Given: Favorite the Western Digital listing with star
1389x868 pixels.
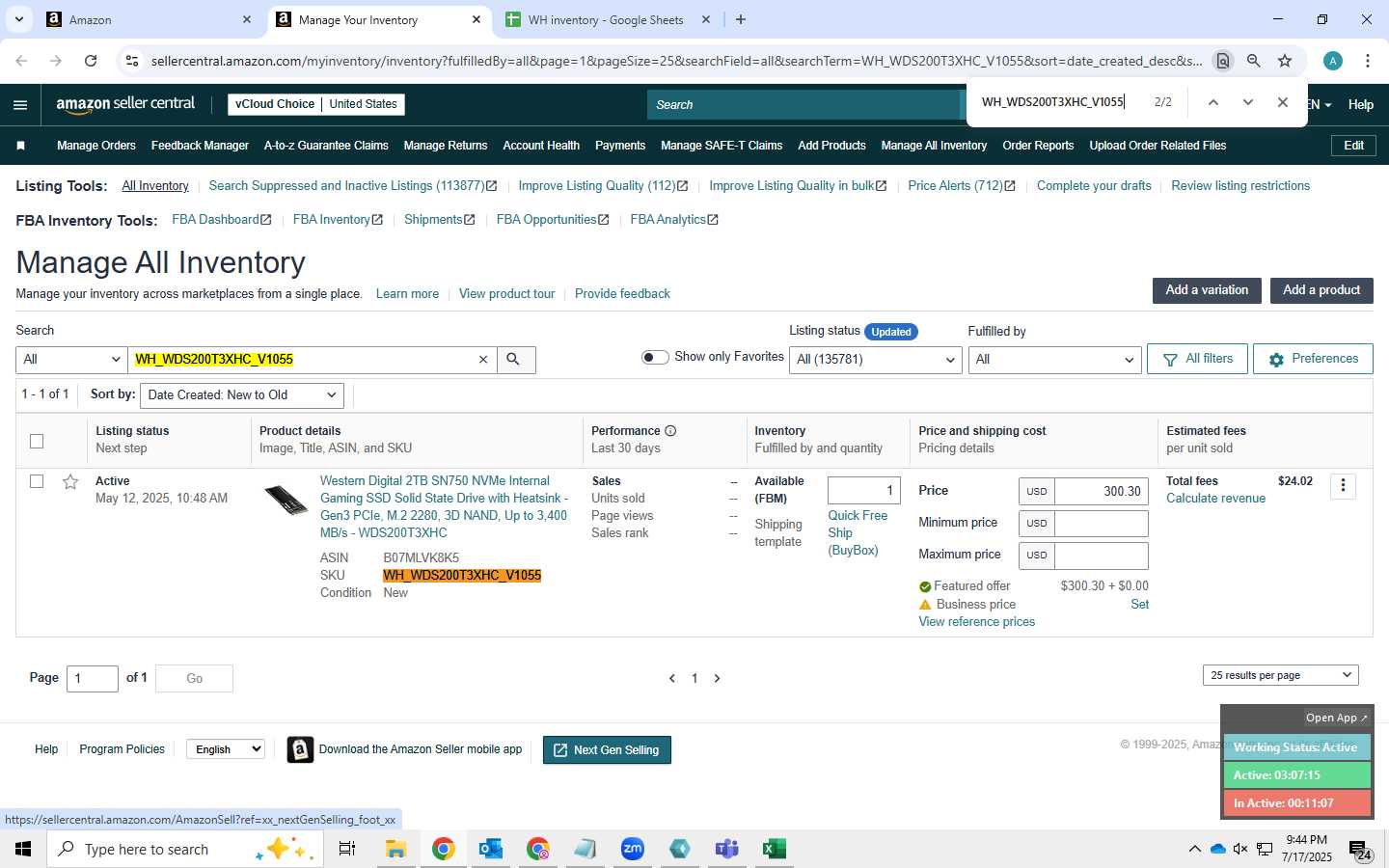Looking at the screenshot, I should pos(70,481).
